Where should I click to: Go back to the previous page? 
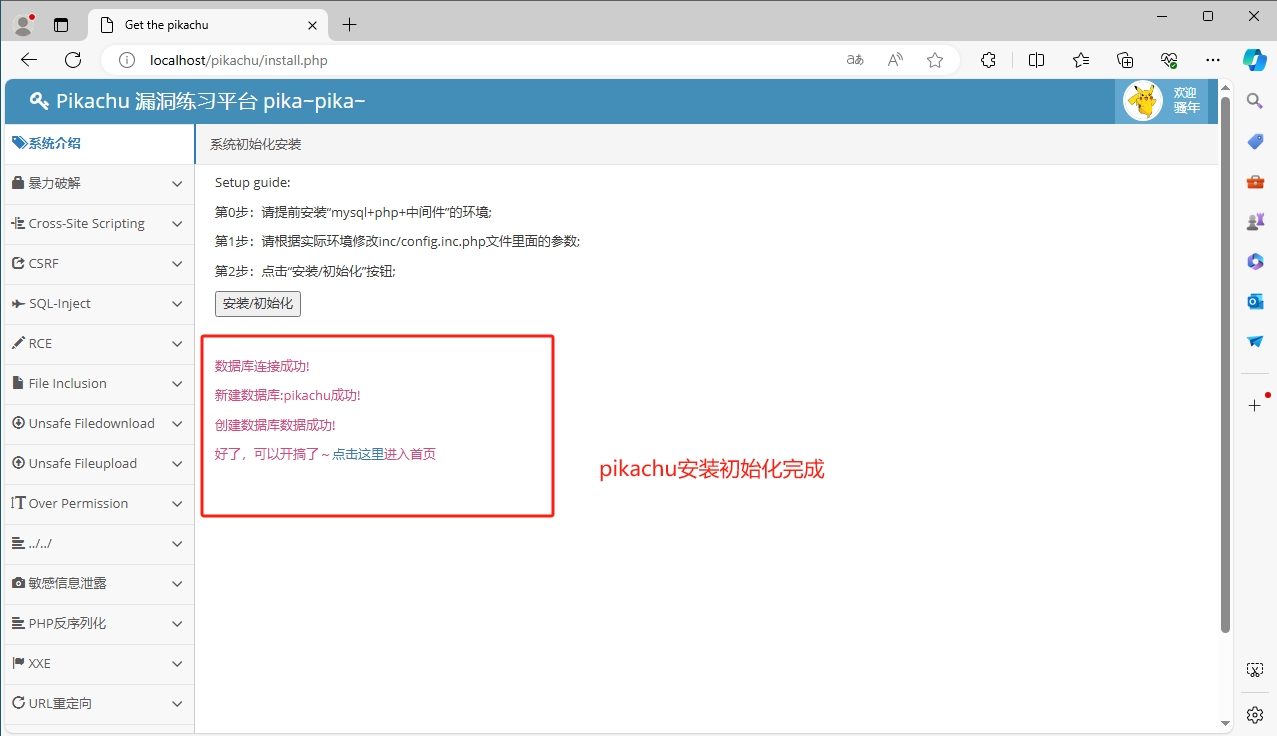tap(29, 60)
